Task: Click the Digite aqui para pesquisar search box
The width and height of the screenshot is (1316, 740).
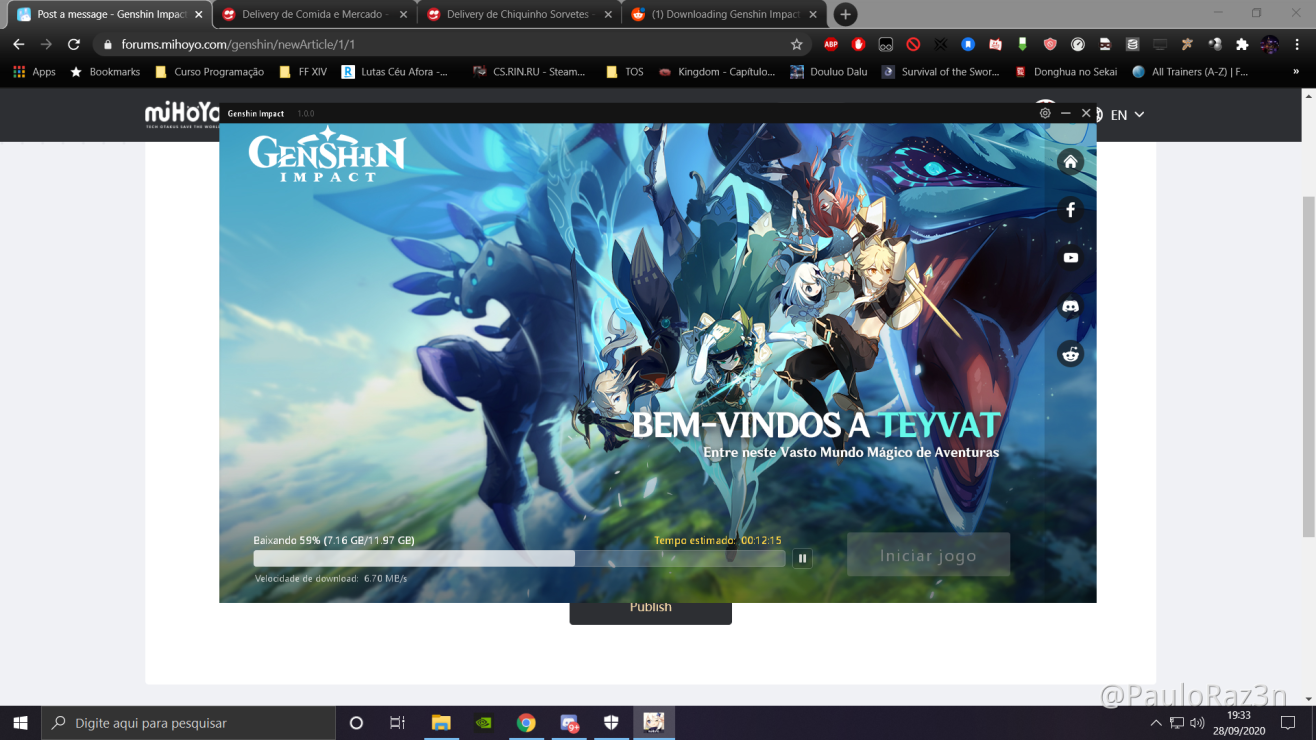Action: (x=189, y=722)
